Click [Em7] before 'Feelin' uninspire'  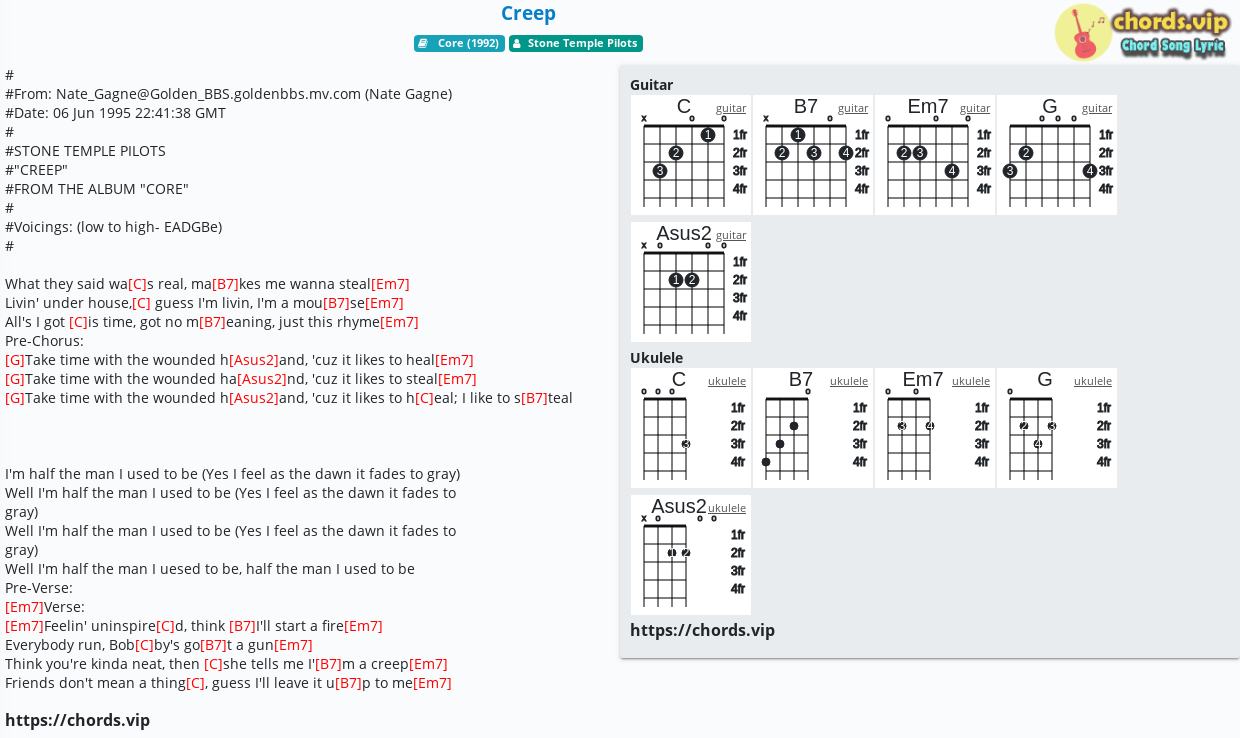coord(24,626)
